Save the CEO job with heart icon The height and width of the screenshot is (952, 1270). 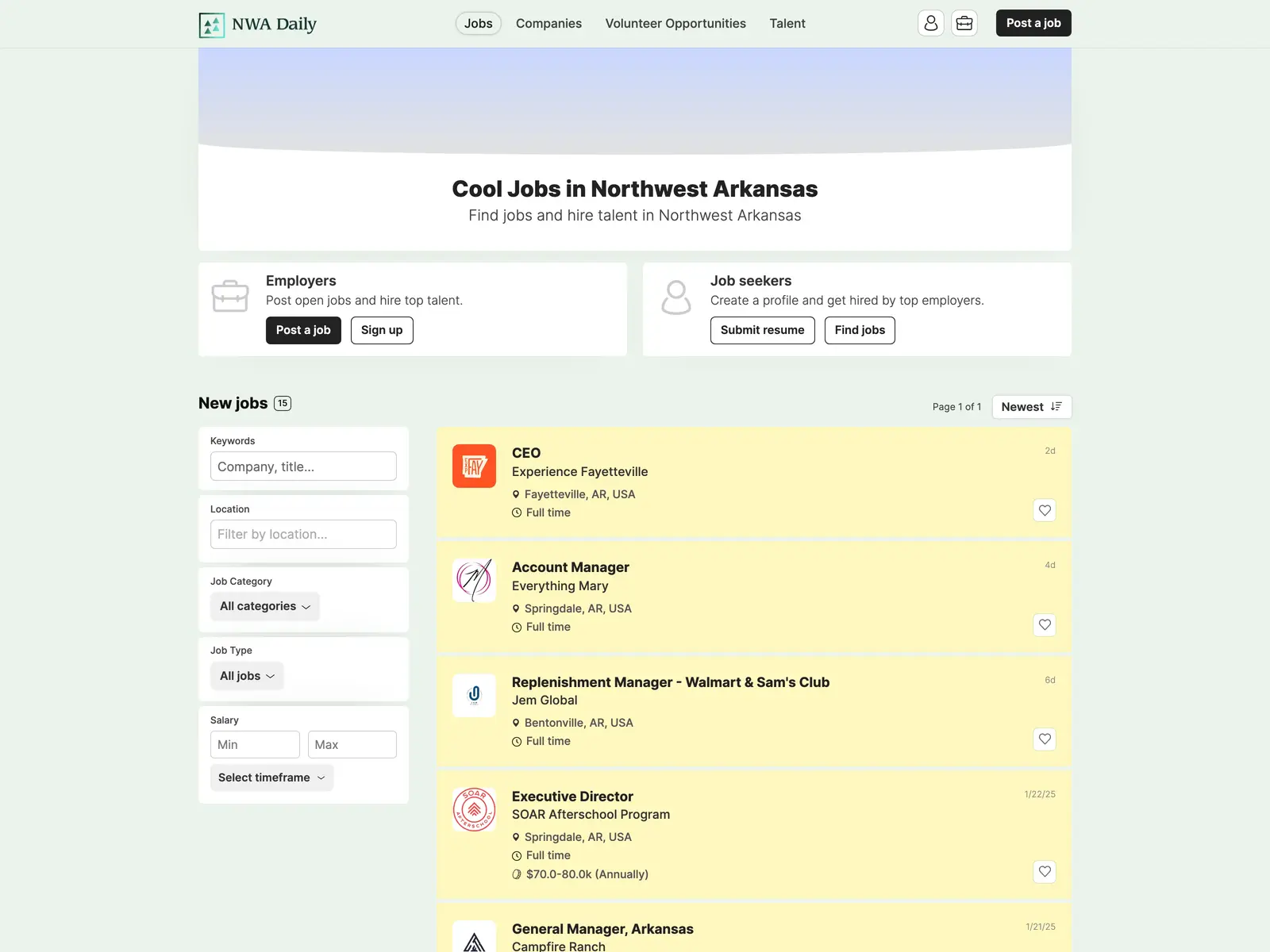click(x=1045, y=510)
